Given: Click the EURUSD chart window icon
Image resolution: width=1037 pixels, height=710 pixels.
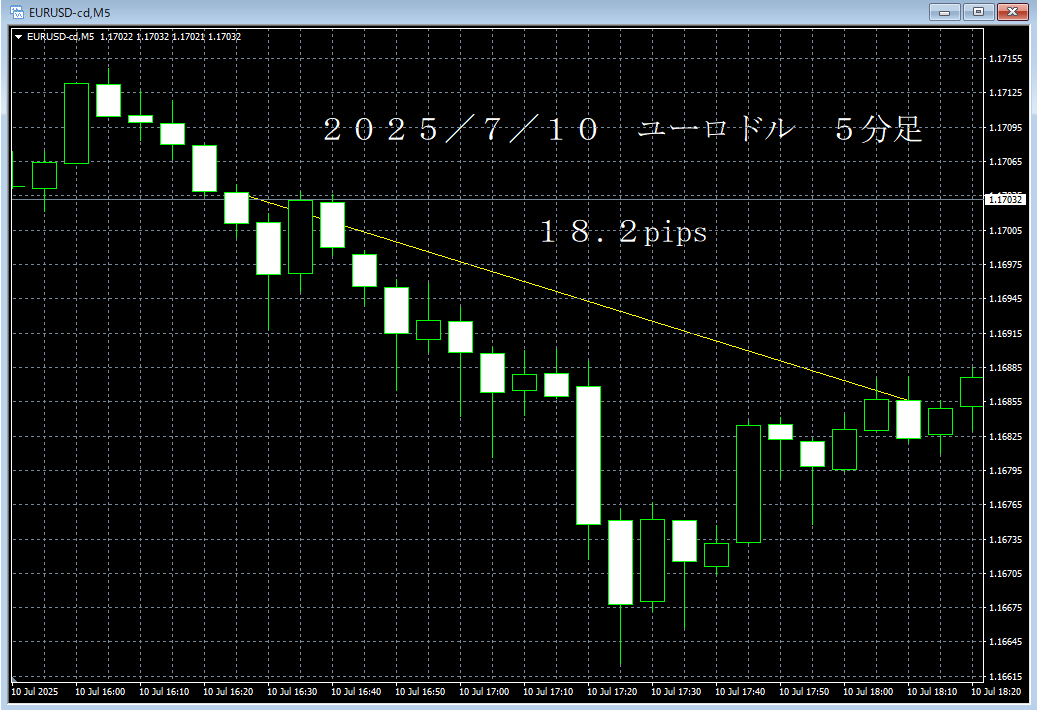Looking at the screenshot, I should click(17, 11).
